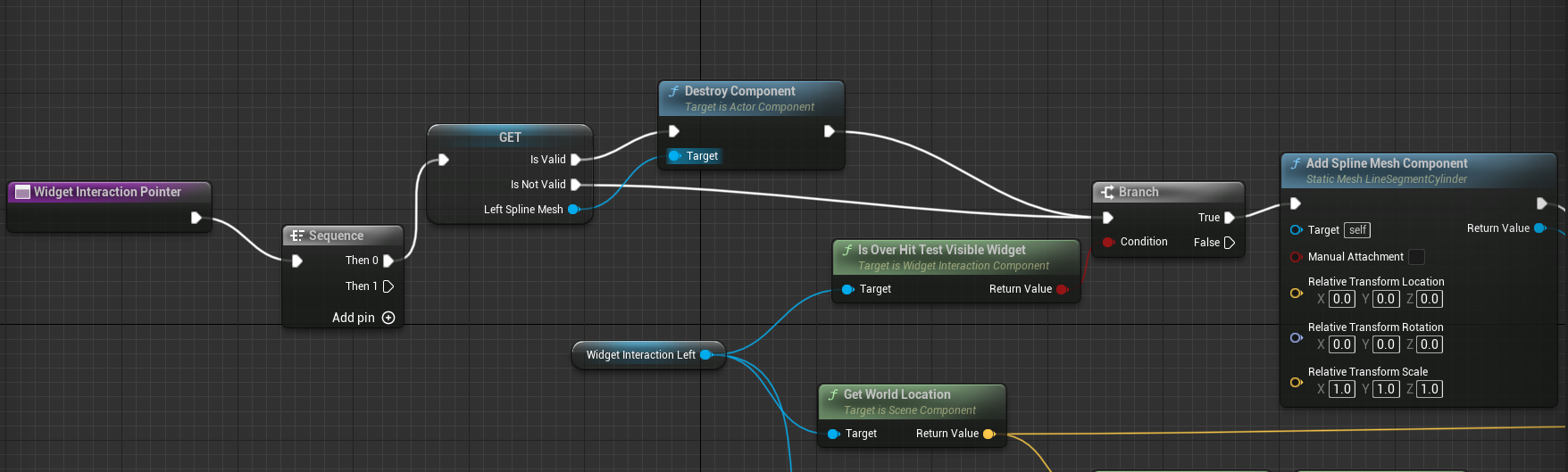The height and width of the screenshot is (472, 1568).
Task: Edit Relative Transform Scale Z field
Action: pyautogui.click(x=1430, y=389)
